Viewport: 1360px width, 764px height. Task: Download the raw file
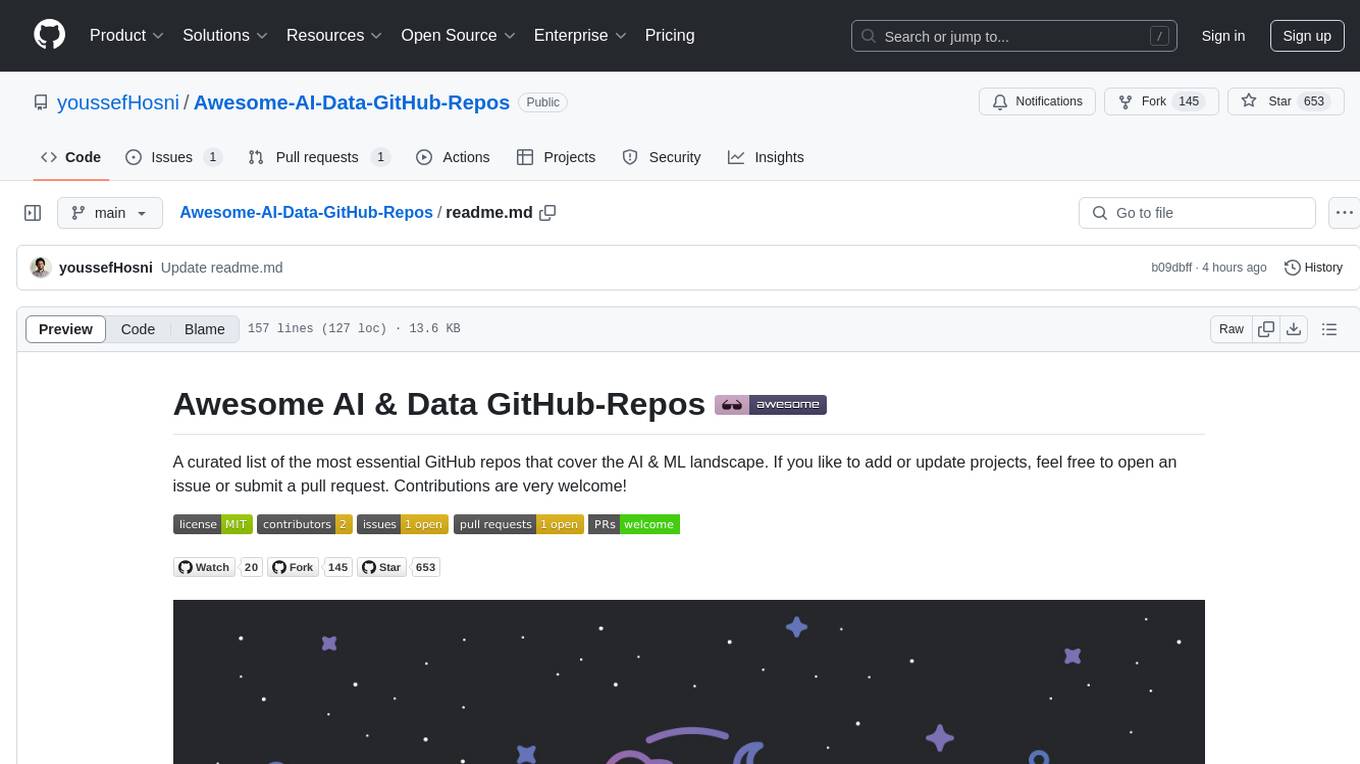1294,329
